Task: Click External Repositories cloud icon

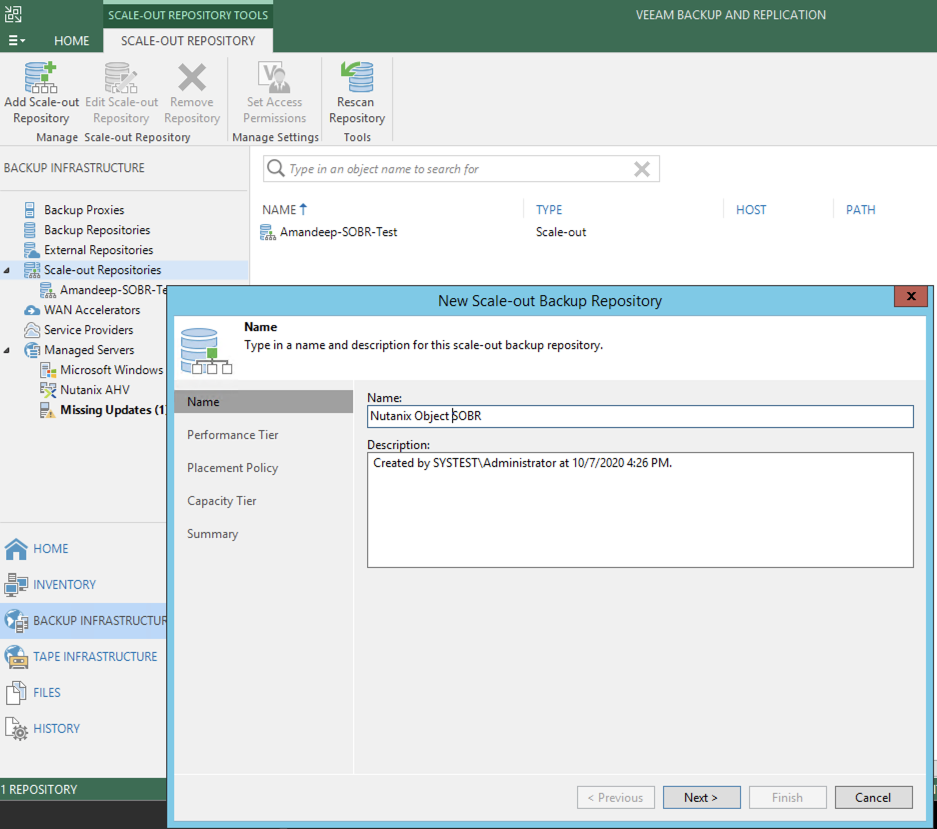Action: 32,250
